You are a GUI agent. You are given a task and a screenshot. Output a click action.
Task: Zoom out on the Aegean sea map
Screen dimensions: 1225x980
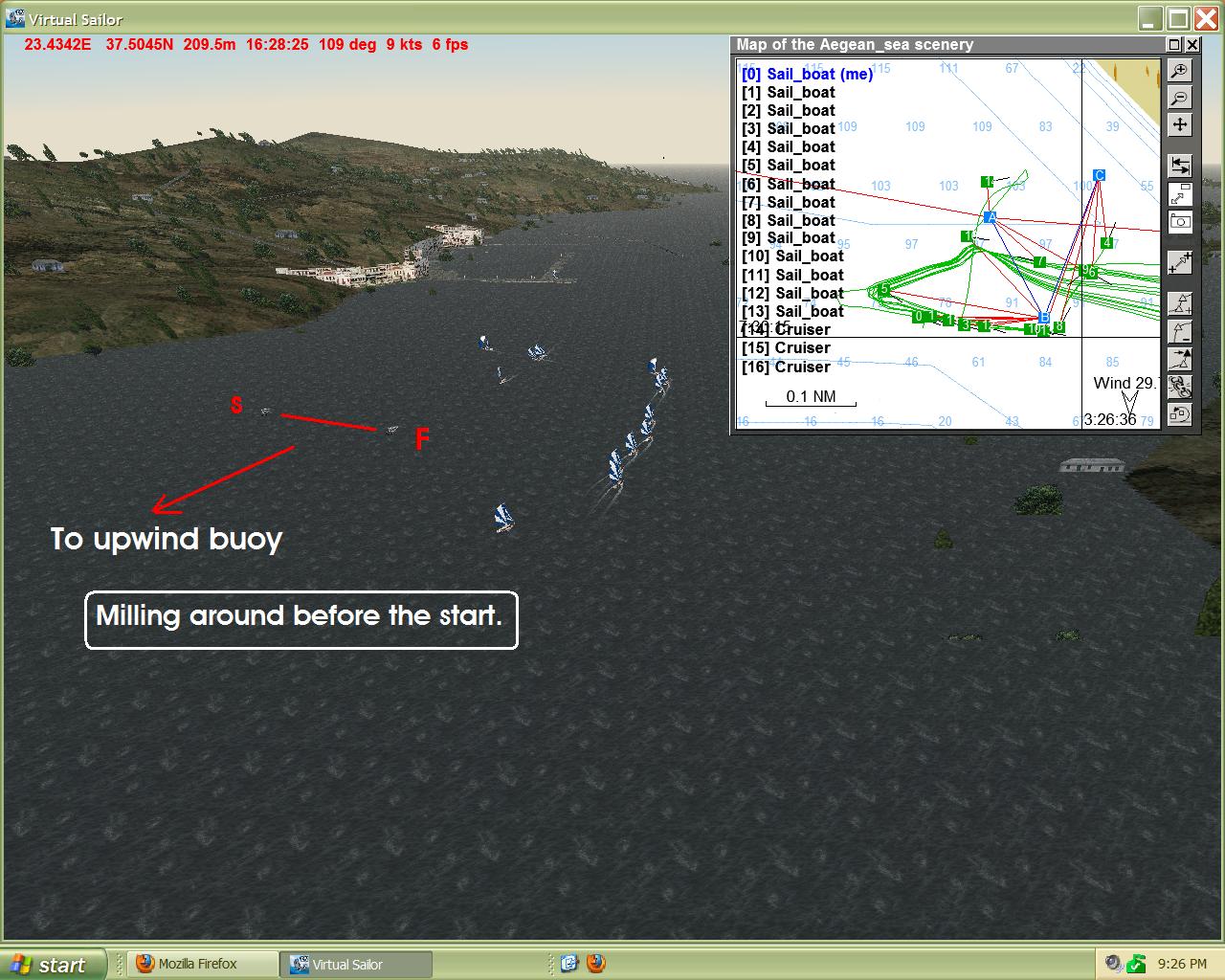click(1180, 98)
